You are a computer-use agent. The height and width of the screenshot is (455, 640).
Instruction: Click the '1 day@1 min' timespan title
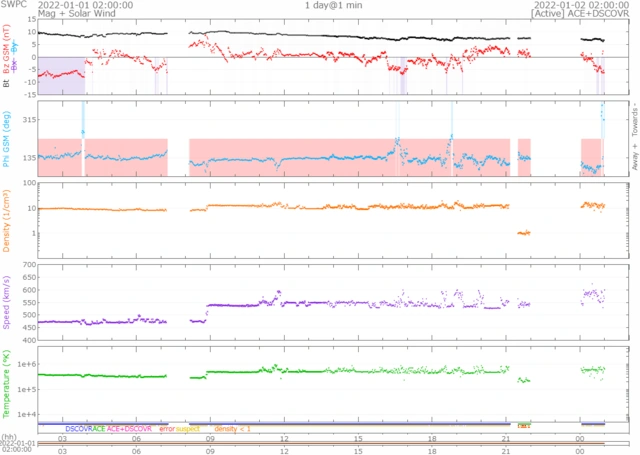click(335, 5)
